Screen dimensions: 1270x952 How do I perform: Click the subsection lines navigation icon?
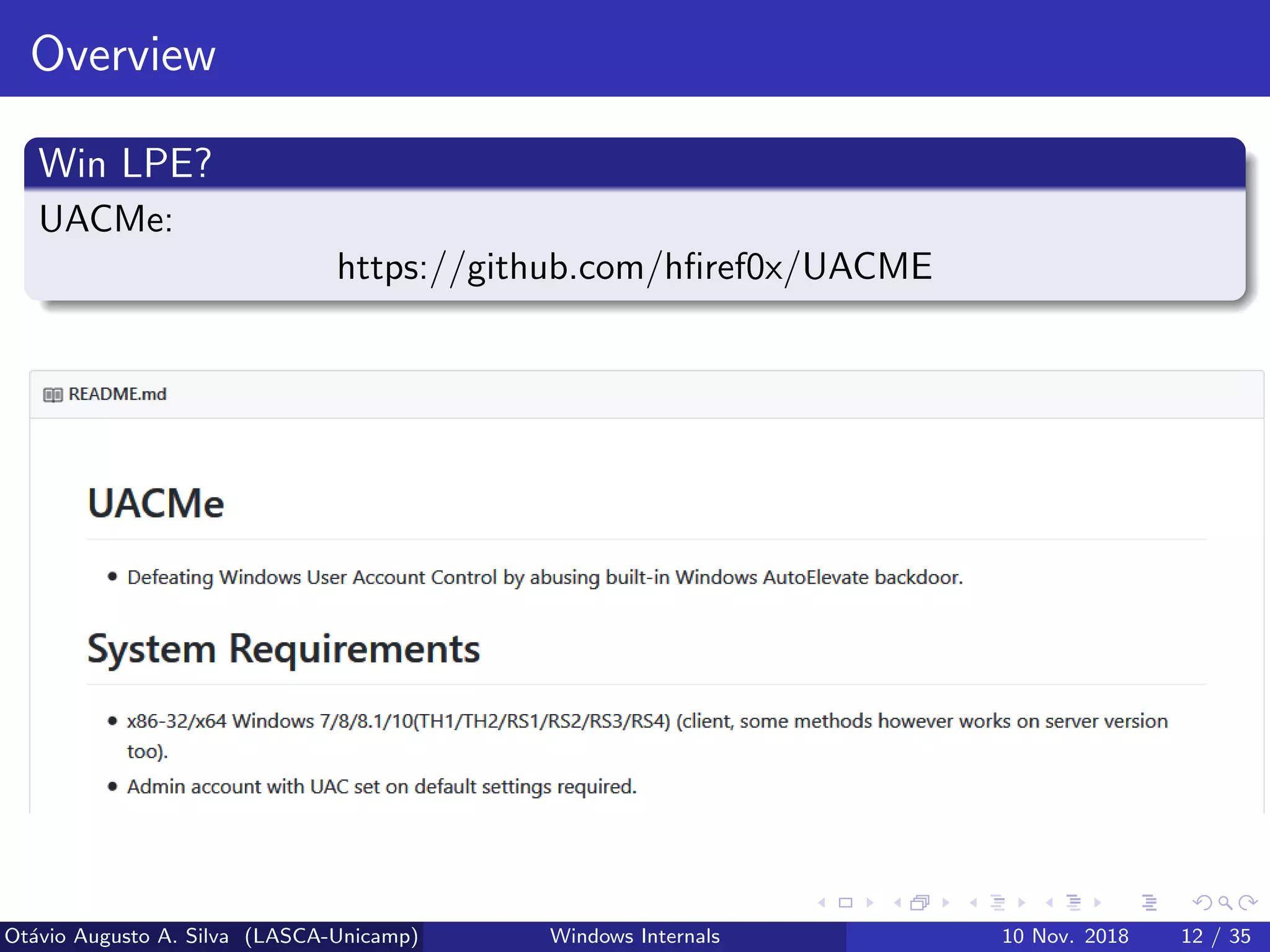pyautogui.click(x=998, y=902)
